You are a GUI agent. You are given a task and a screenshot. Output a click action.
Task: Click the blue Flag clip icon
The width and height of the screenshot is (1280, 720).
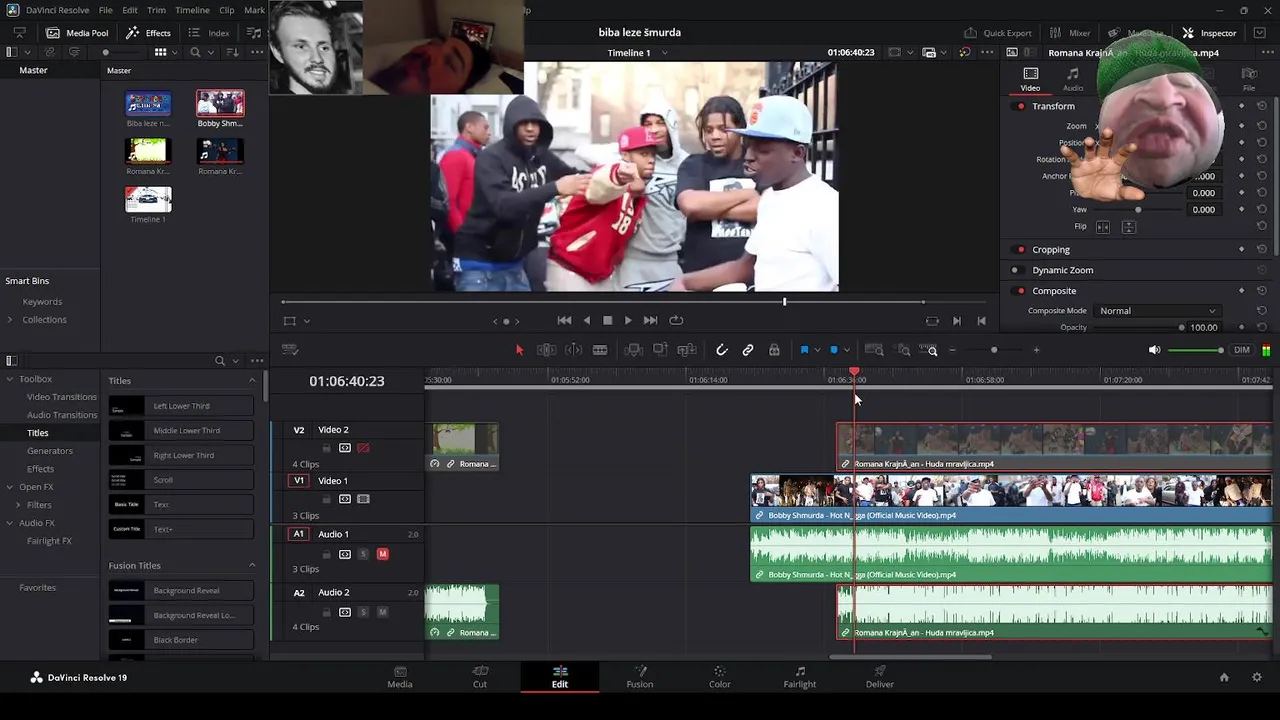(804, 350)
